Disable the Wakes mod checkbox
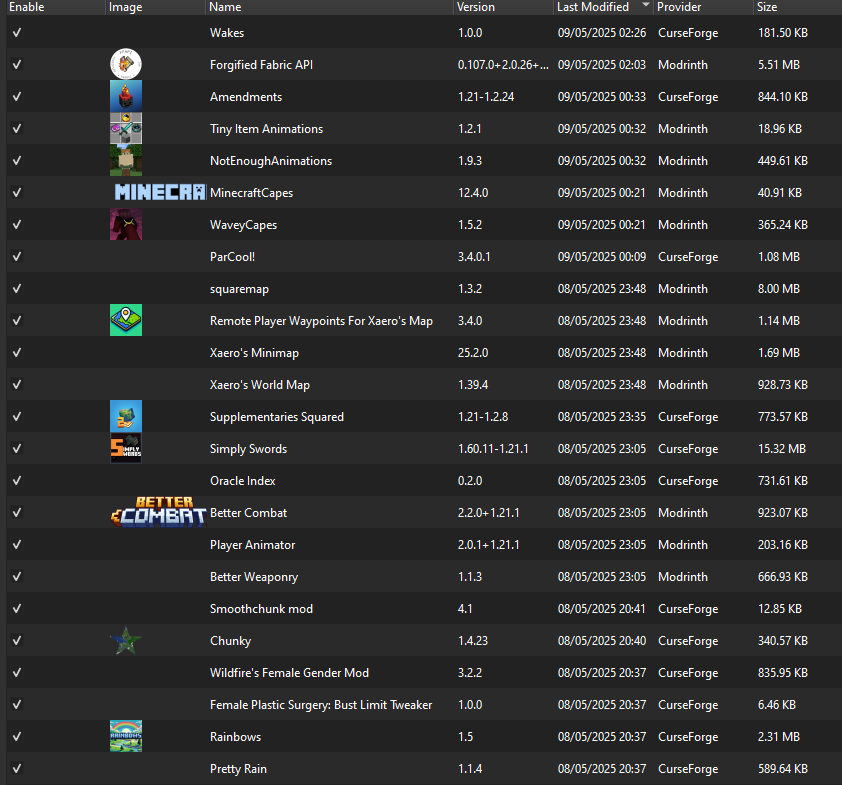The height and width of the screenshot is (785, 842). tap(17, 32)
